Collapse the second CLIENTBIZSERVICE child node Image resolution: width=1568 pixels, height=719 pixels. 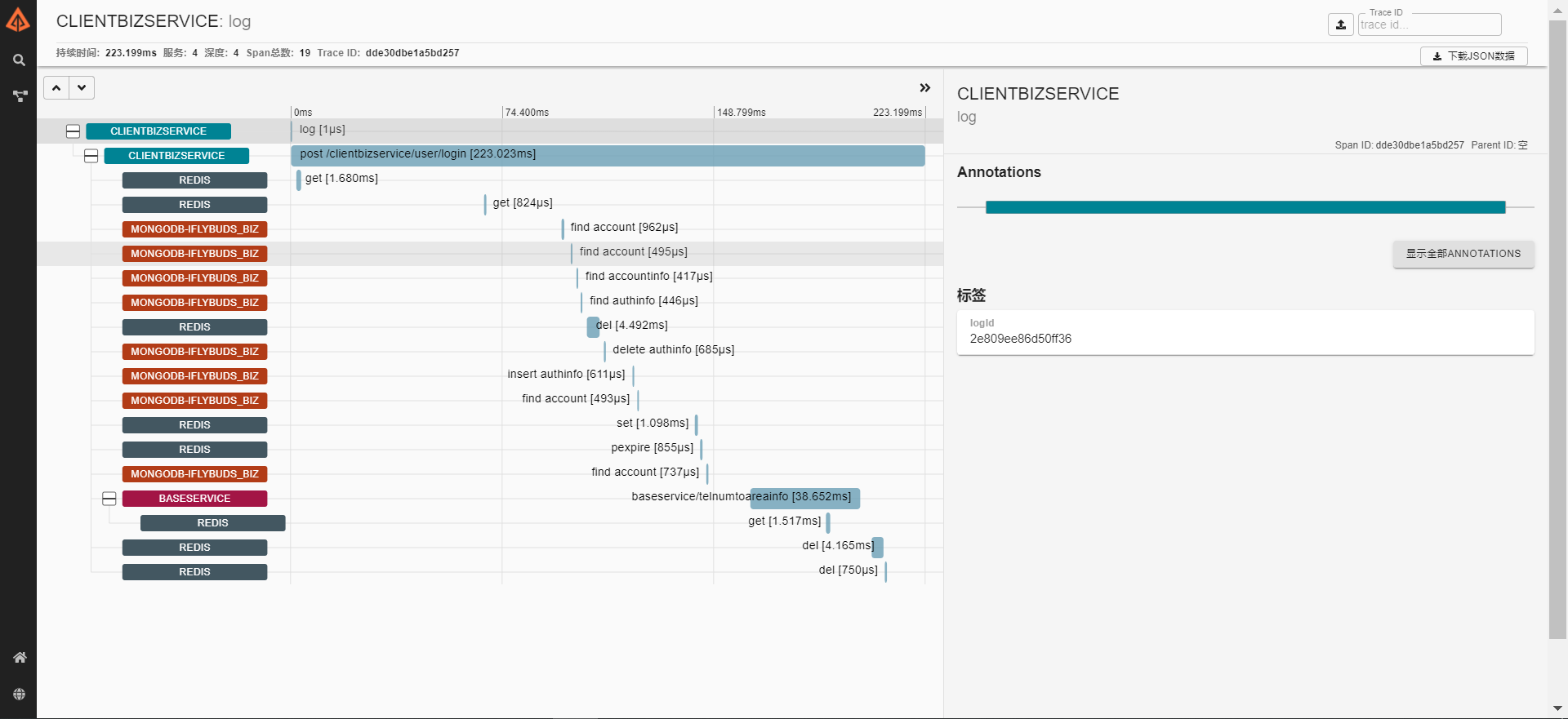pyautogui.click(x=91, y=156)
